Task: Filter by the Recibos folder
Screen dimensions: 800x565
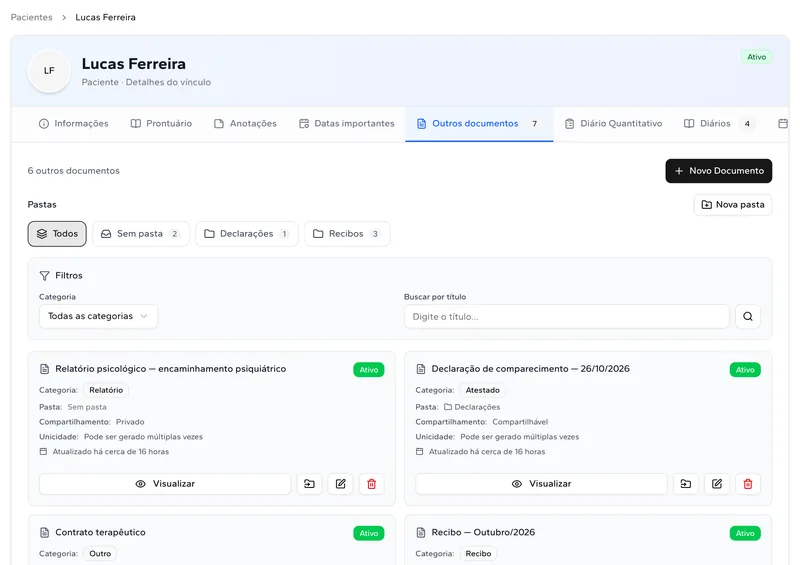Action: pyautogui.click(x=347, y=234)
